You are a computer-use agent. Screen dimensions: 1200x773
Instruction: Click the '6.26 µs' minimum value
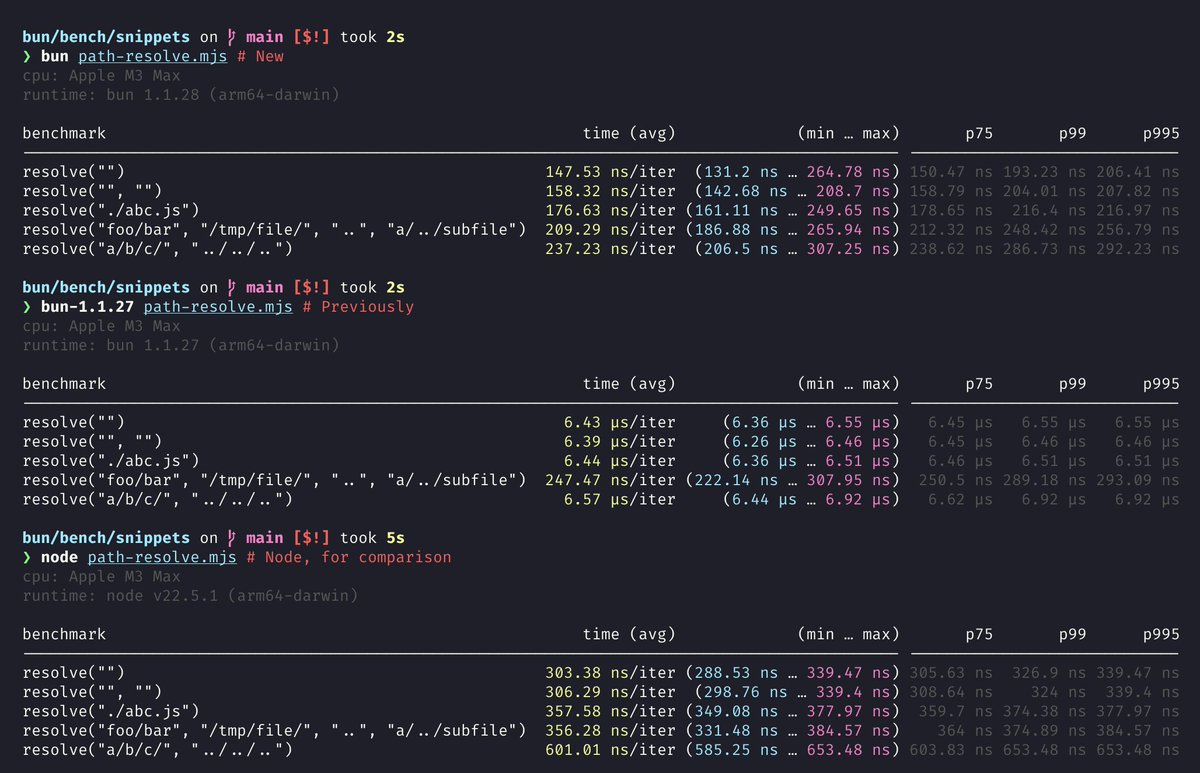764,441
